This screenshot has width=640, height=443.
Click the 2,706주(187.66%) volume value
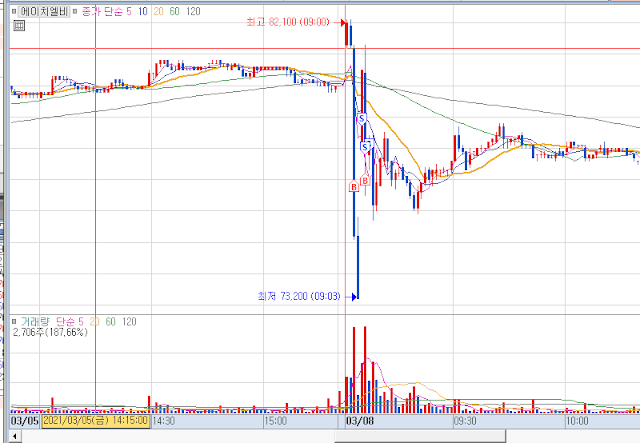(50, 332)
